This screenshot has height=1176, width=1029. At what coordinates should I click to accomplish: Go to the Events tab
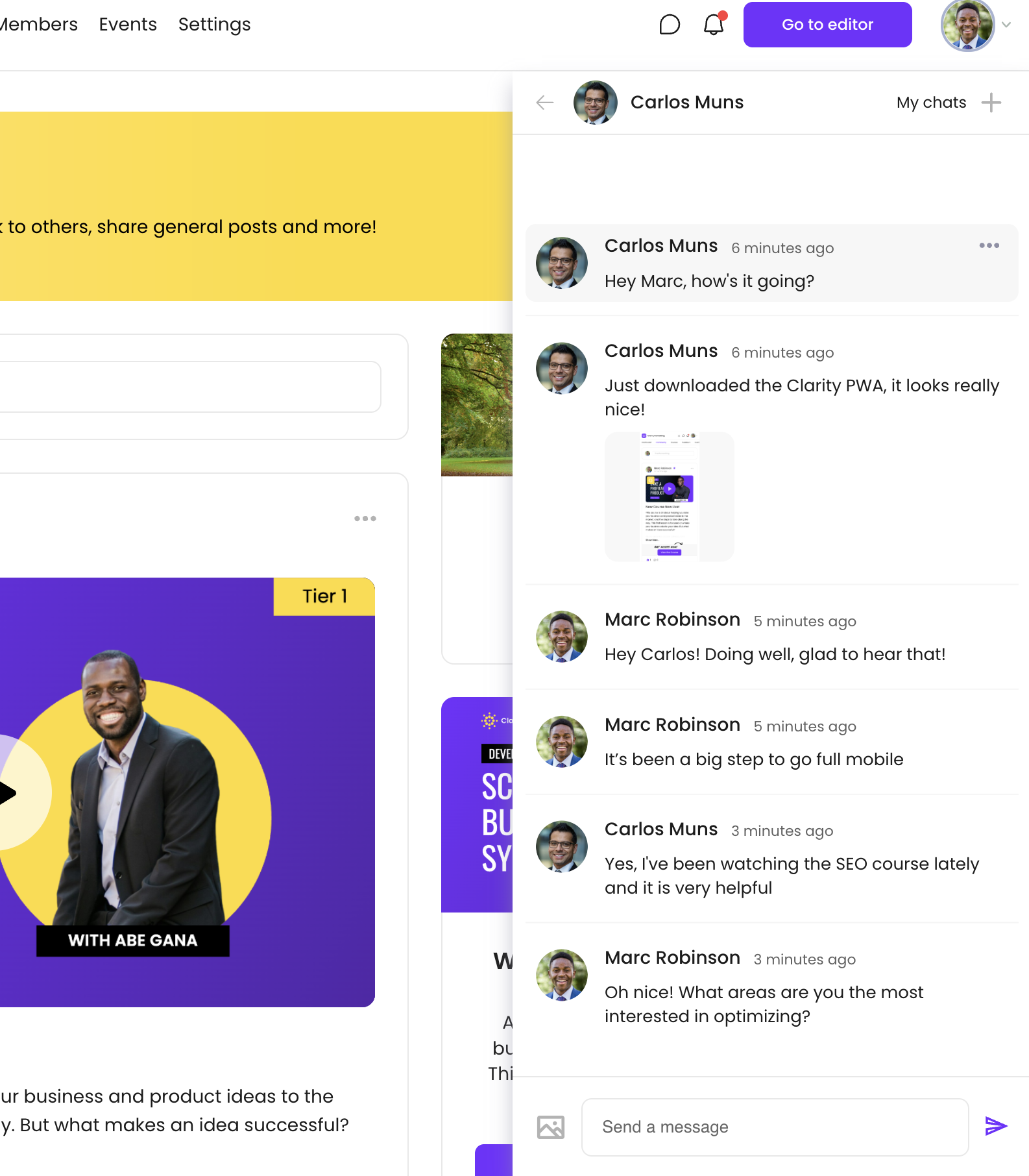pos(128,25)
